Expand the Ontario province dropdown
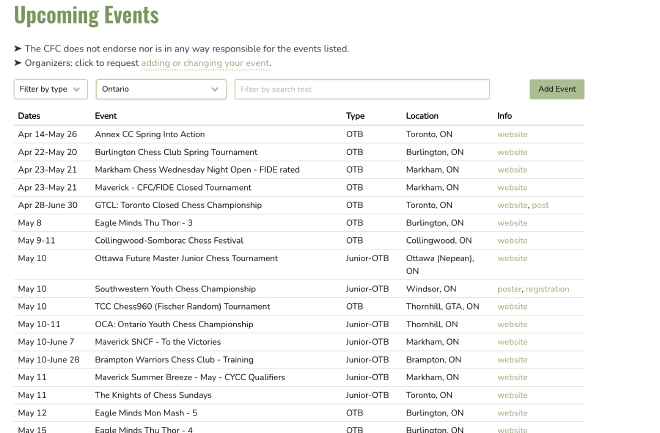This screenshot has height=433, width=660. tap(161, 89)
